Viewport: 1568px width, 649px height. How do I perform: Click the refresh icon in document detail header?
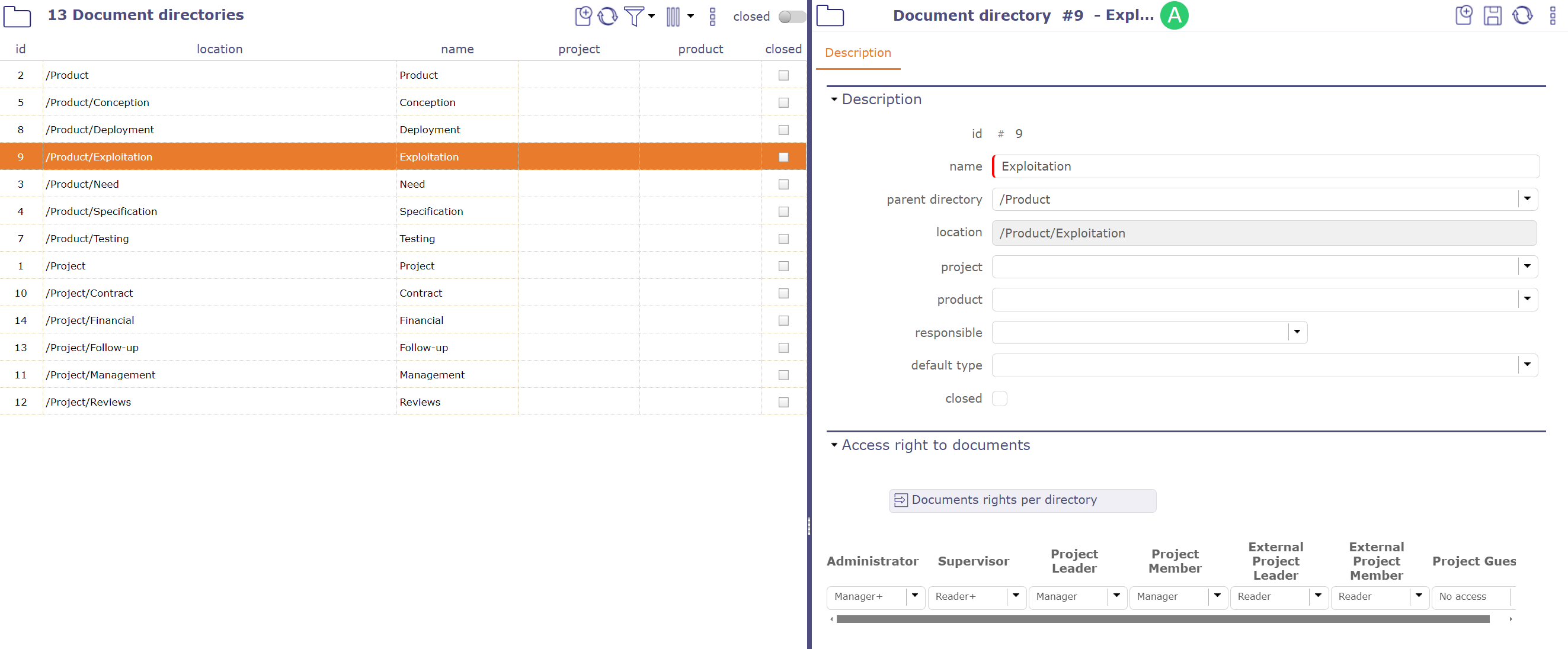point(1521,14)
